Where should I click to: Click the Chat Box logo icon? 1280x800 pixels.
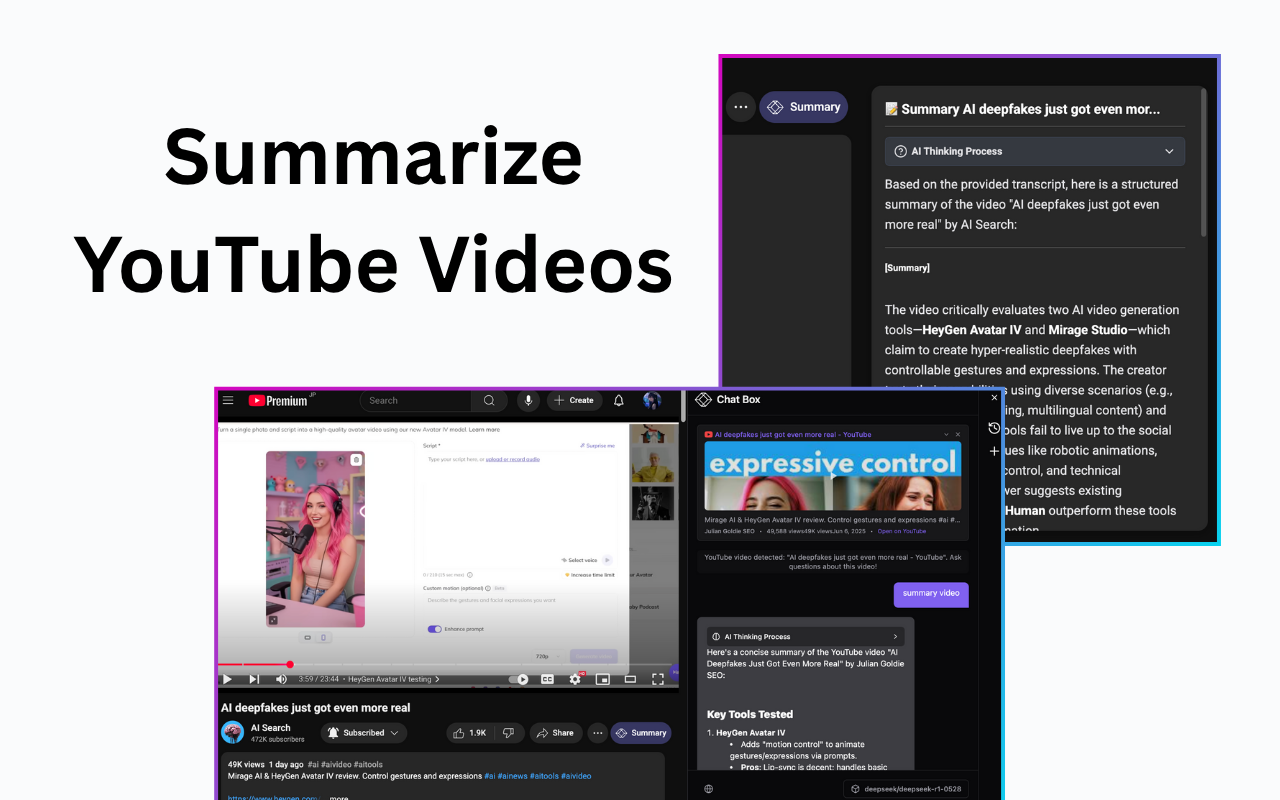(x=703, y=400)
